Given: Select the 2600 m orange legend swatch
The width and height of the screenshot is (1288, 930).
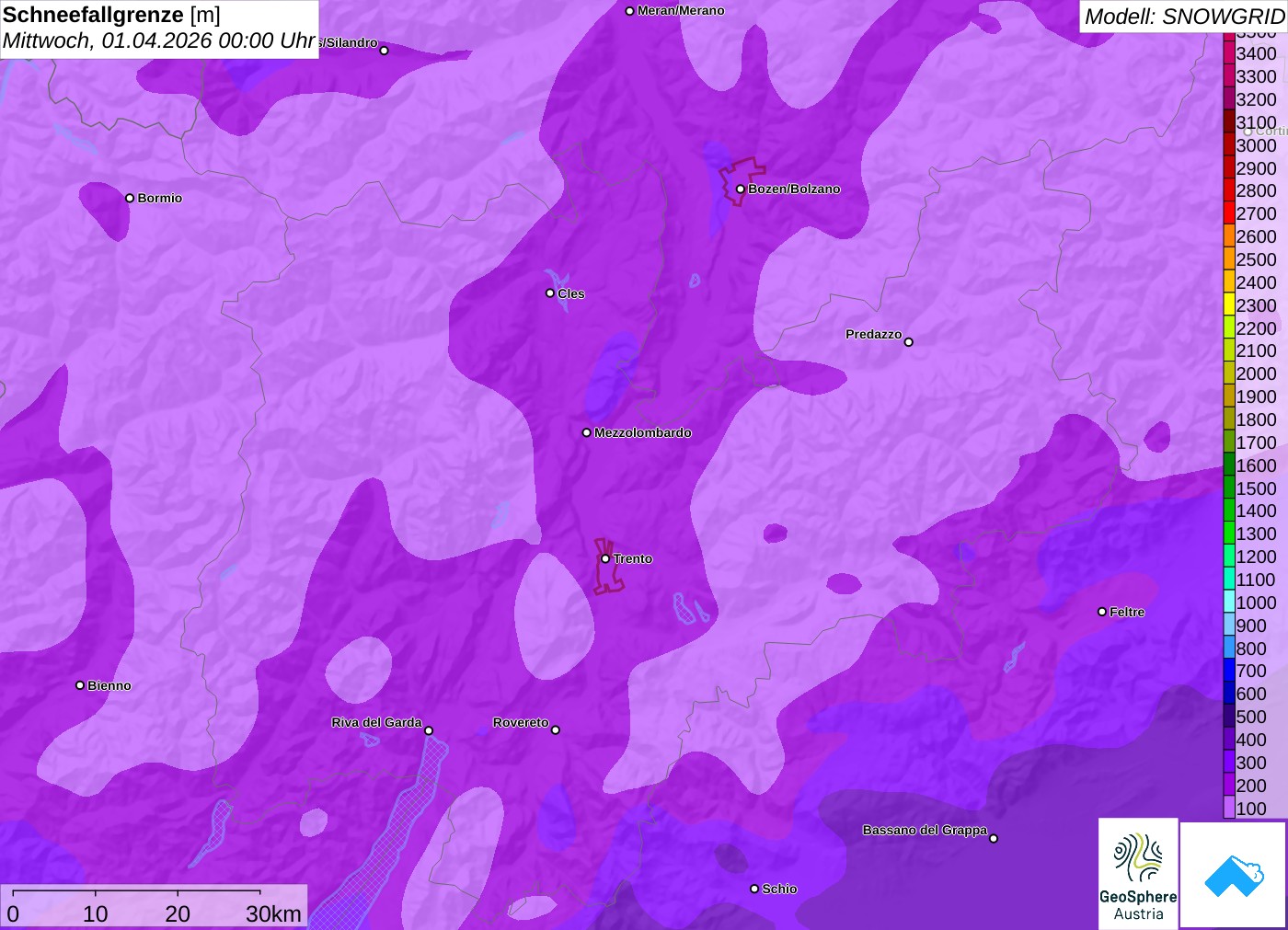Looking at the screenshot, I should click(x=1229, y=236).
